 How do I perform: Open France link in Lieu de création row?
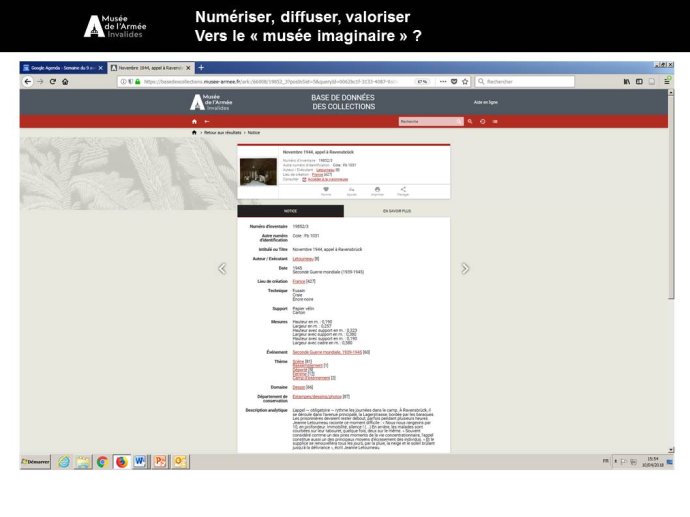point(299,281)
